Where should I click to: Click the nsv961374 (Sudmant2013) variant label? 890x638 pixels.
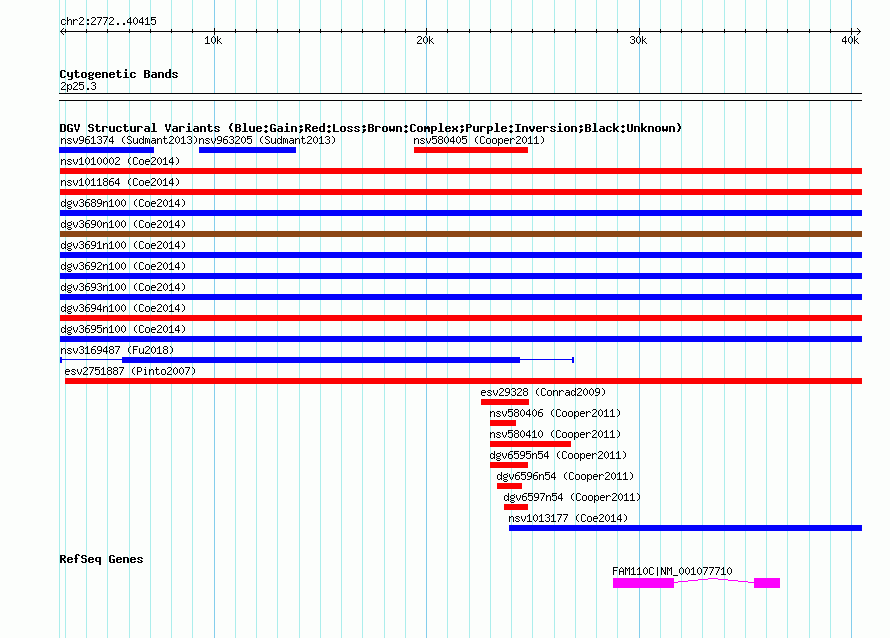click(x=128, y=140)
